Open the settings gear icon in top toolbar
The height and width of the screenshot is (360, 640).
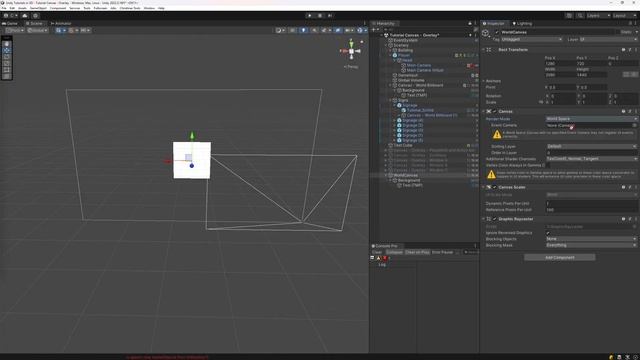(36, 16)
